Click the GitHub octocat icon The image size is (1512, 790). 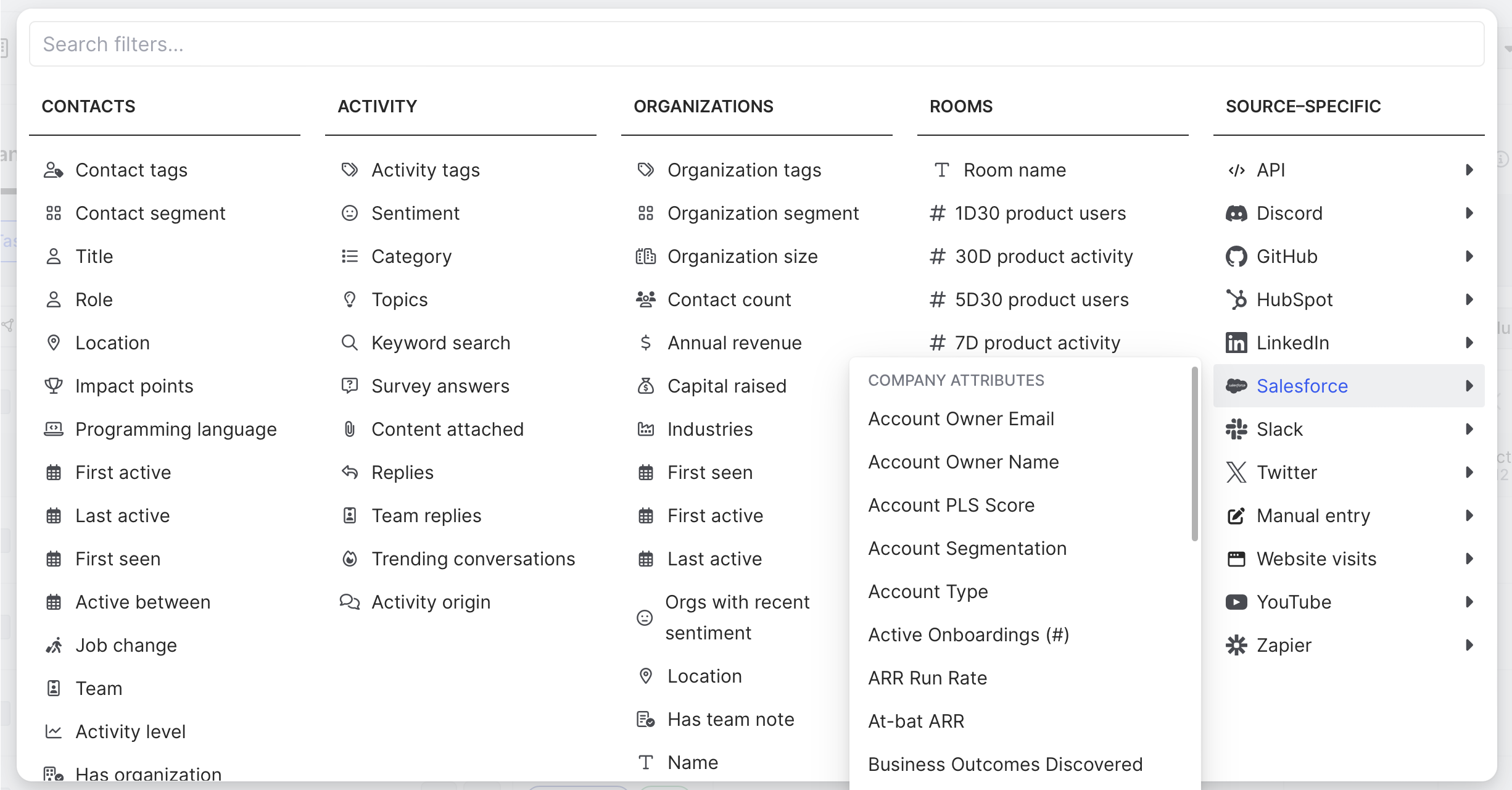coord(1236,257)
